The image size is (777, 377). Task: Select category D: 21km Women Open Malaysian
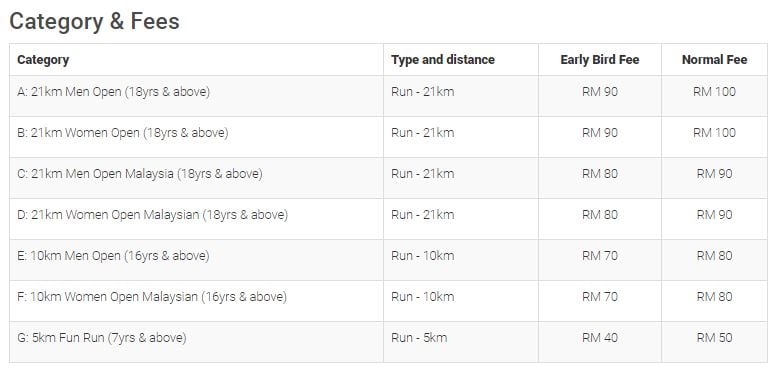(152, 215)
